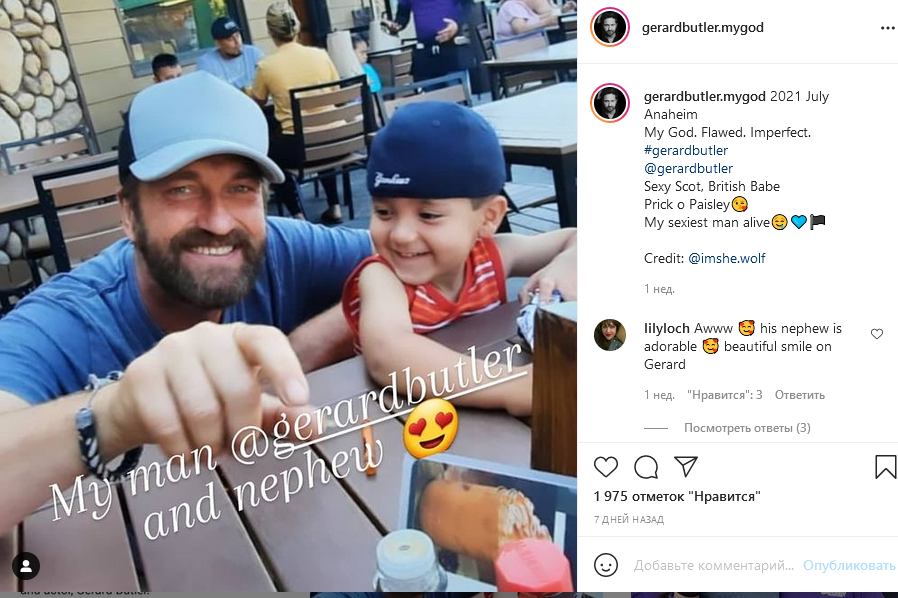Image resolution: width=898 pixels, height=598 pixels.
Task: Open the three-dot post options menu
Action: coord(888,28)
